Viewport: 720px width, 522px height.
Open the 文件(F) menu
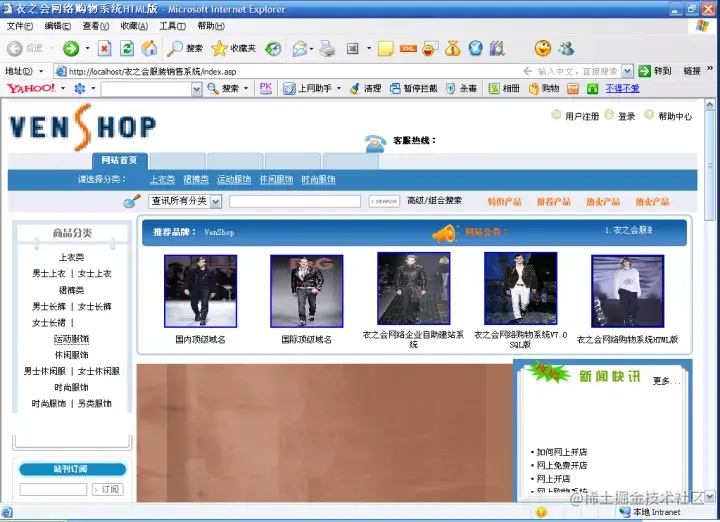[20, 26]
